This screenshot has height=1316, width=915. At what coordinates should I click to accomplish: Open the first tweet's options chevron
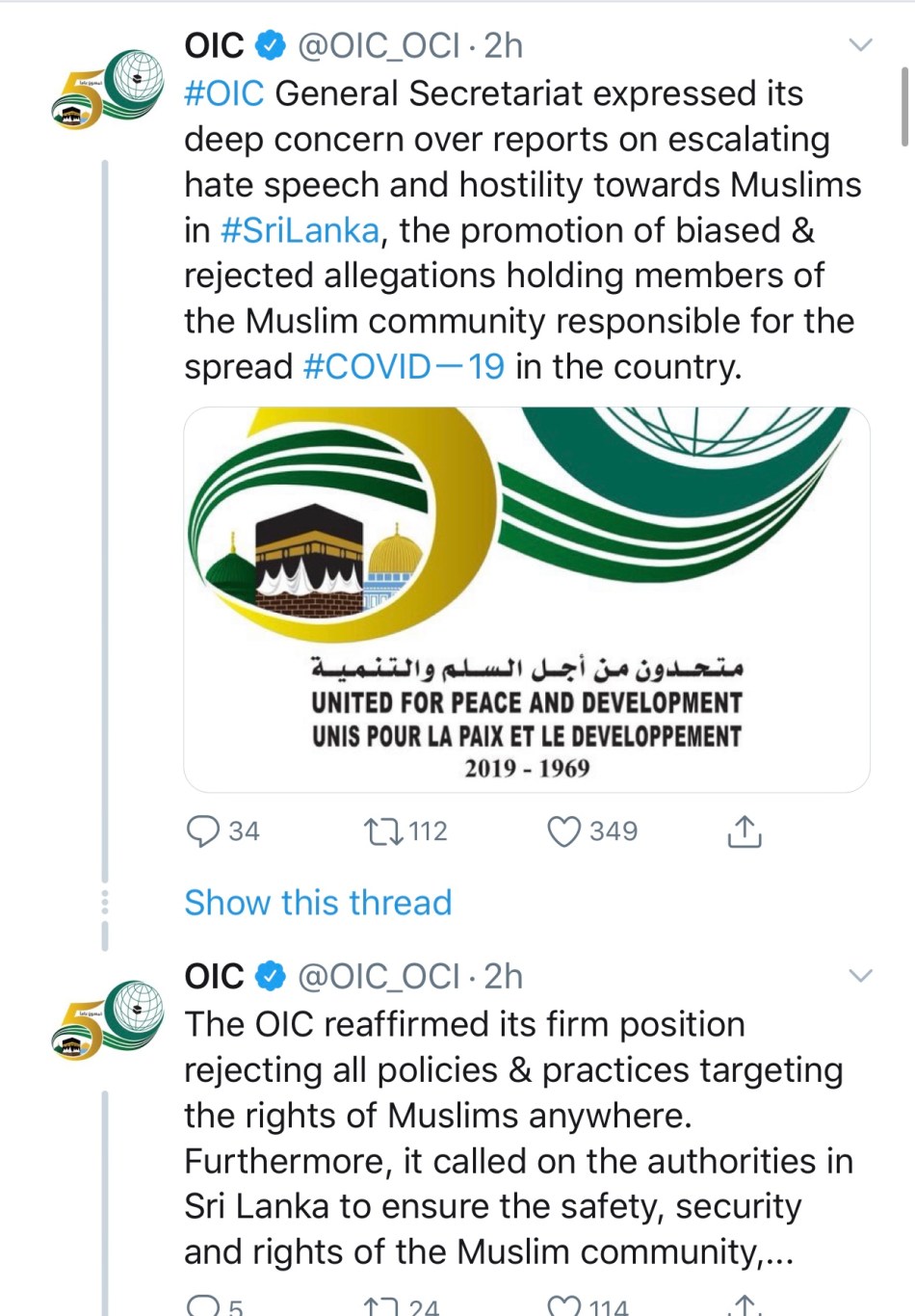(859, 45)
